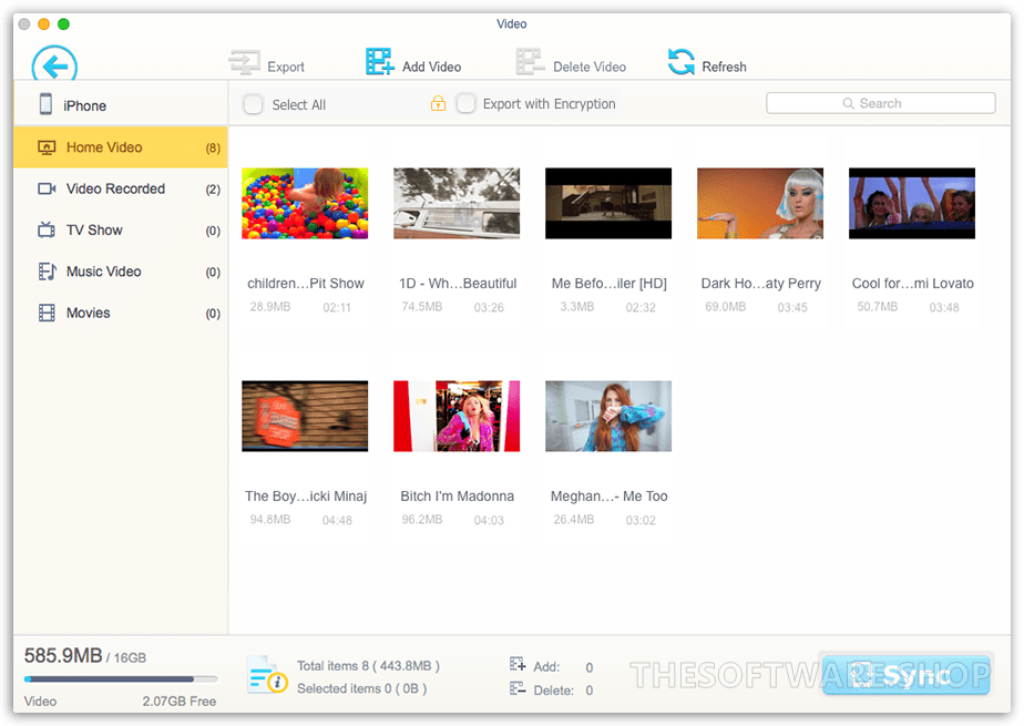Click the title 'Meghan…- Me Too'
The height and width of the screenshot is (726, 1024).
click(x=609, y=496)
